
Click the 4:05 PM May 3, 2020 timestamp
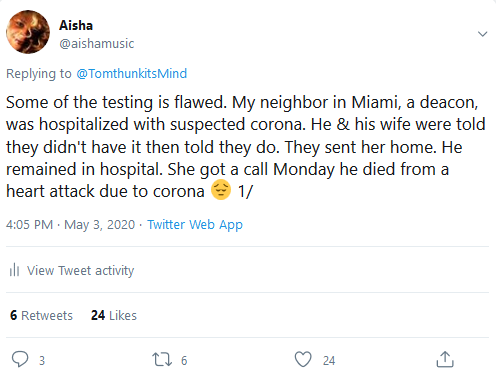pyautogui.click(x=70, y=225)
